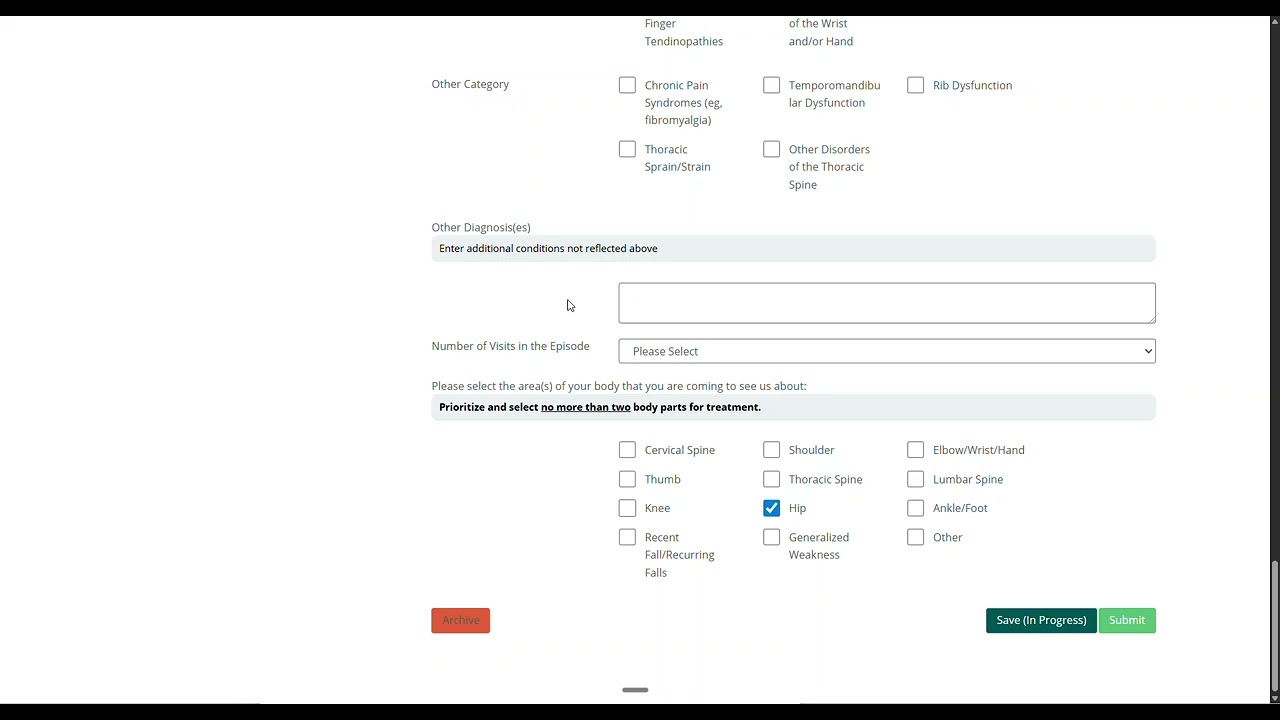Click the 'Prioritize and select no more than two' note
1280x720 pixels.
[600, 407]
